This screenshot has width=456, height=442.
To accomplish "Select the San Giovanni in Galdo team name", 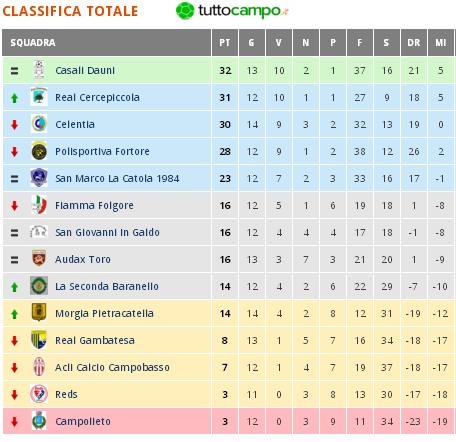I will [x=107, y=232].
